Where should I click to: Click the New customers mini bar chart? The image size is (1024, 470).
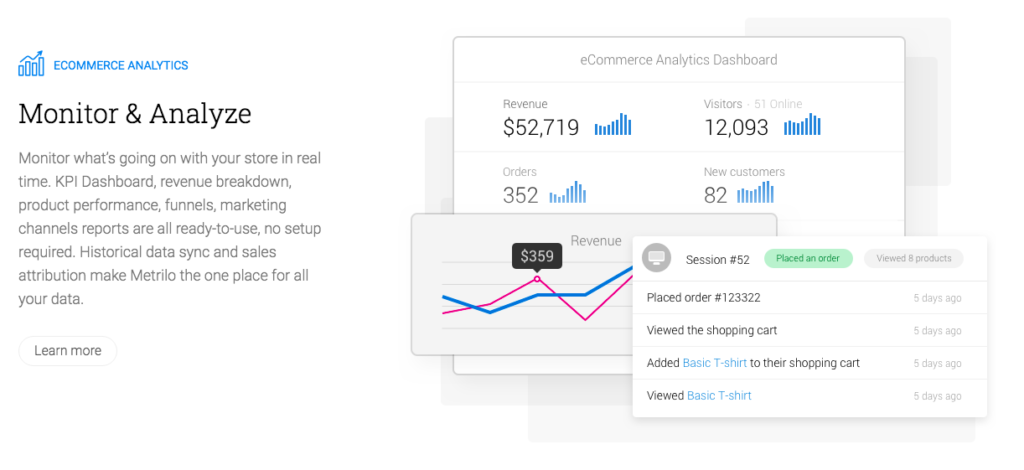tap(755, 192)
